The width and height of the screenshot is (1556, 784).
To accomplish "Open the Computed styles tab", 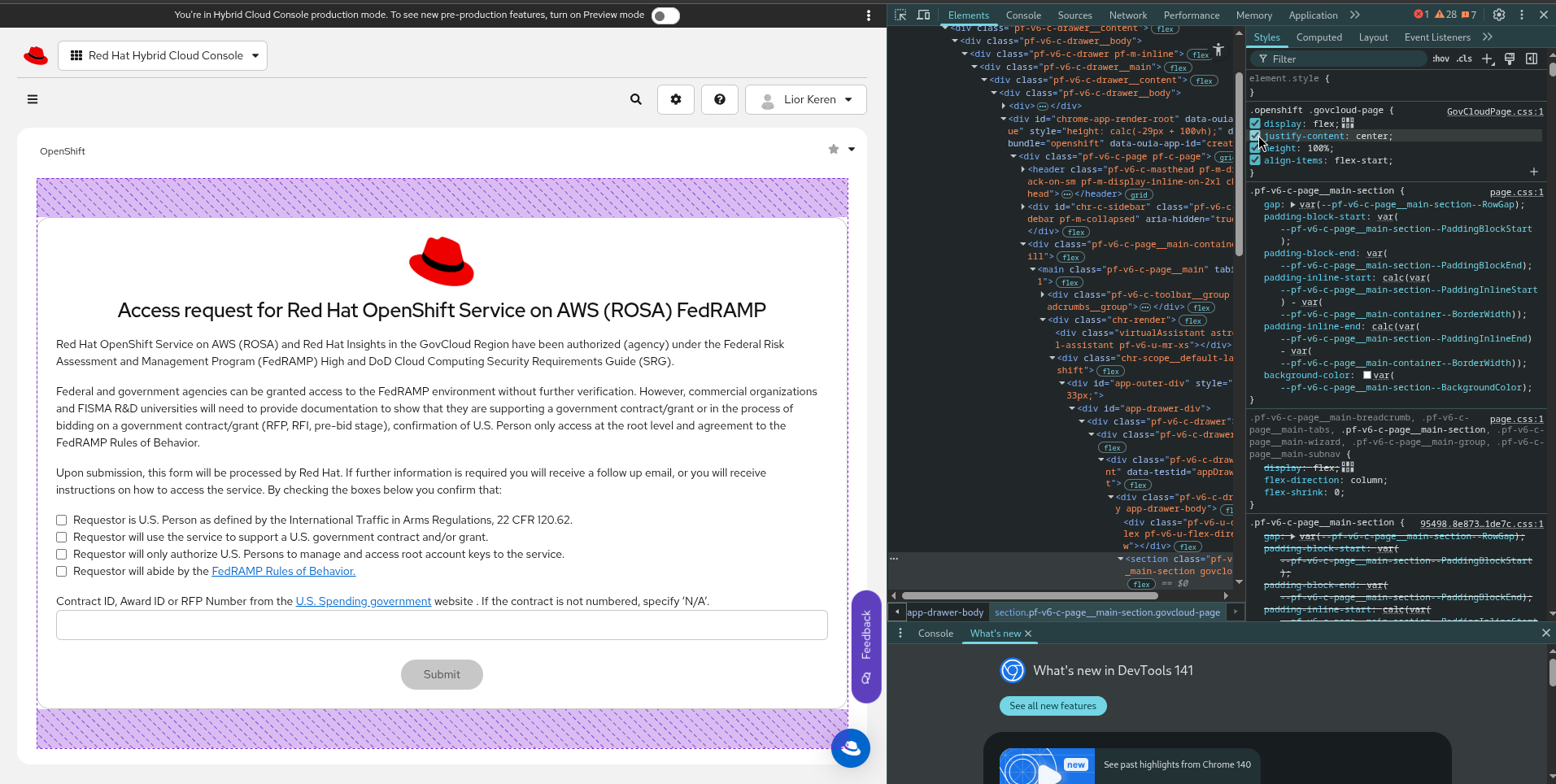I will pyautogui.click(x=1319, y=37).
